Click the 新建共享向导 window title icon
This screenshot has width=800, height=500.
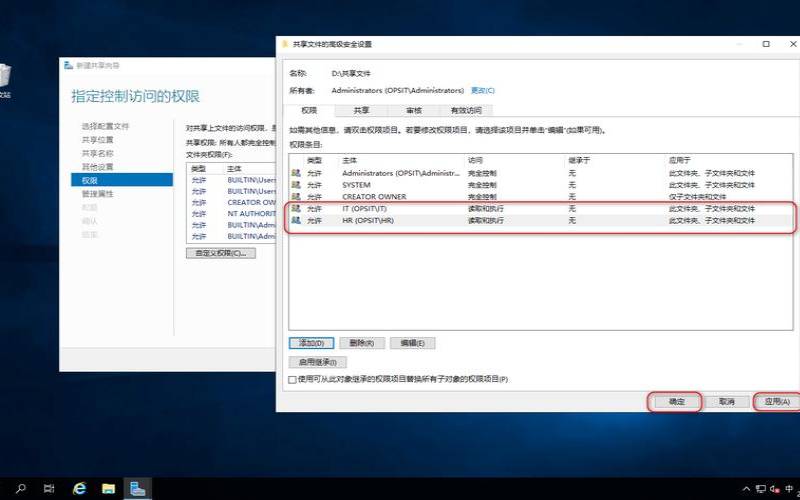[x=68, y=65]
